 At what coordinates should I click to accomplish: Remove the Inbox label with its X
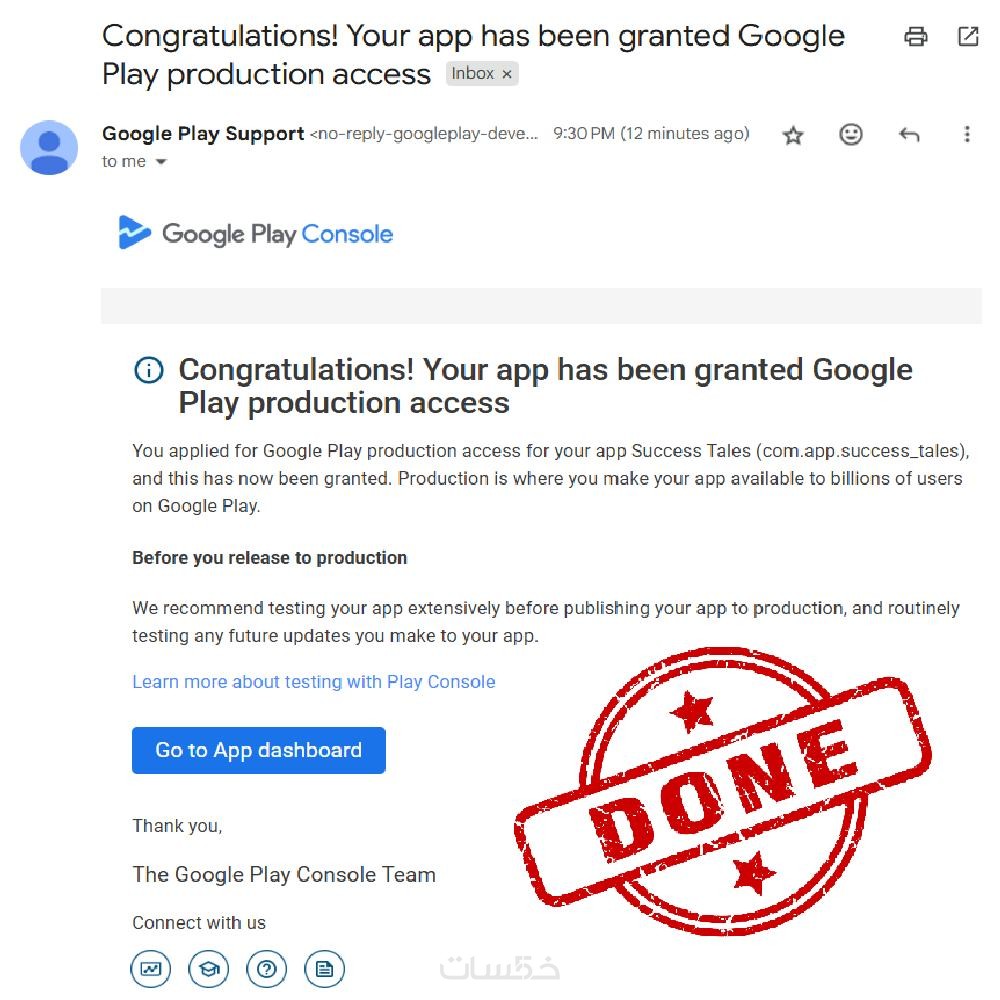tap(507, 74)
